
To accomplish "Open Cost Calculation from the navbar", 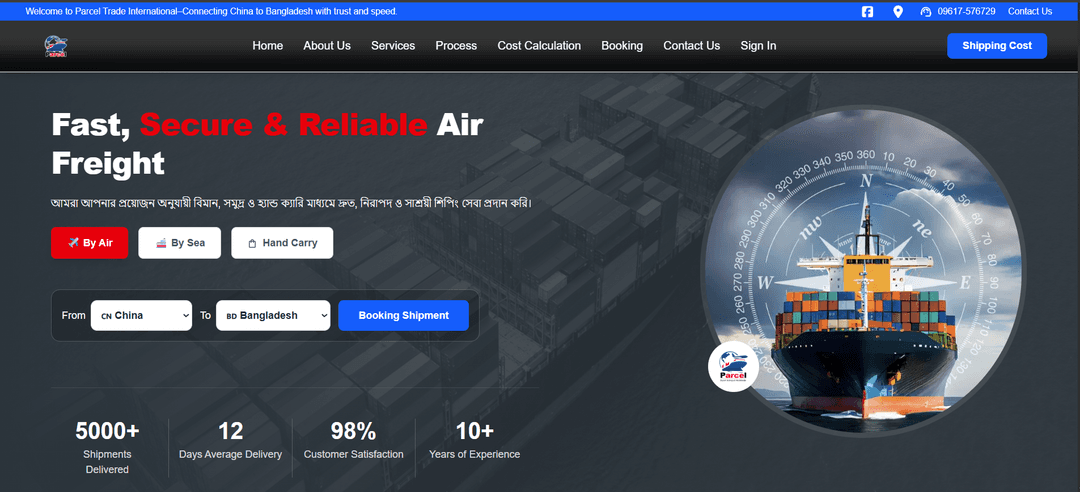I will [539, 46].
